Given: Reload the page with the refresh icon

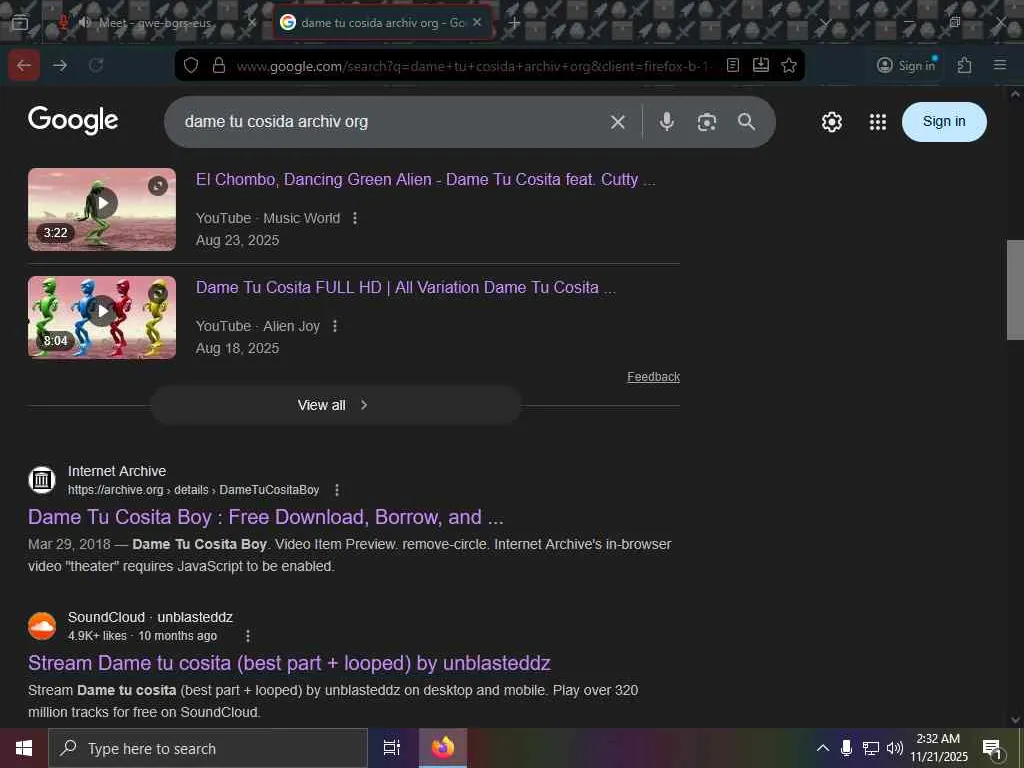Looking at the screenshot, I should [96, 65].
